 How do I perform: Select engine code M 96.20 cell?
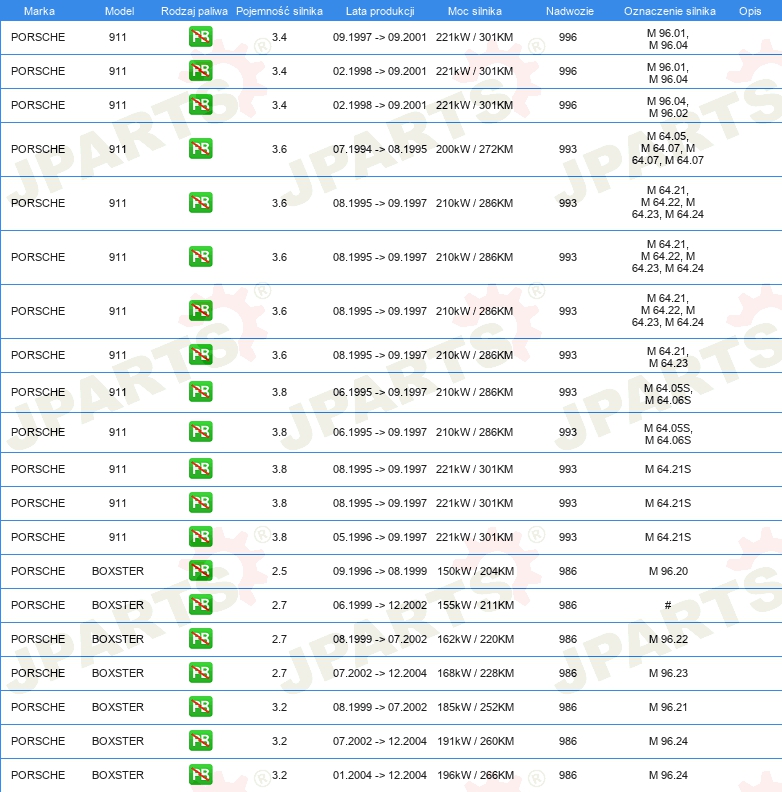668,571
